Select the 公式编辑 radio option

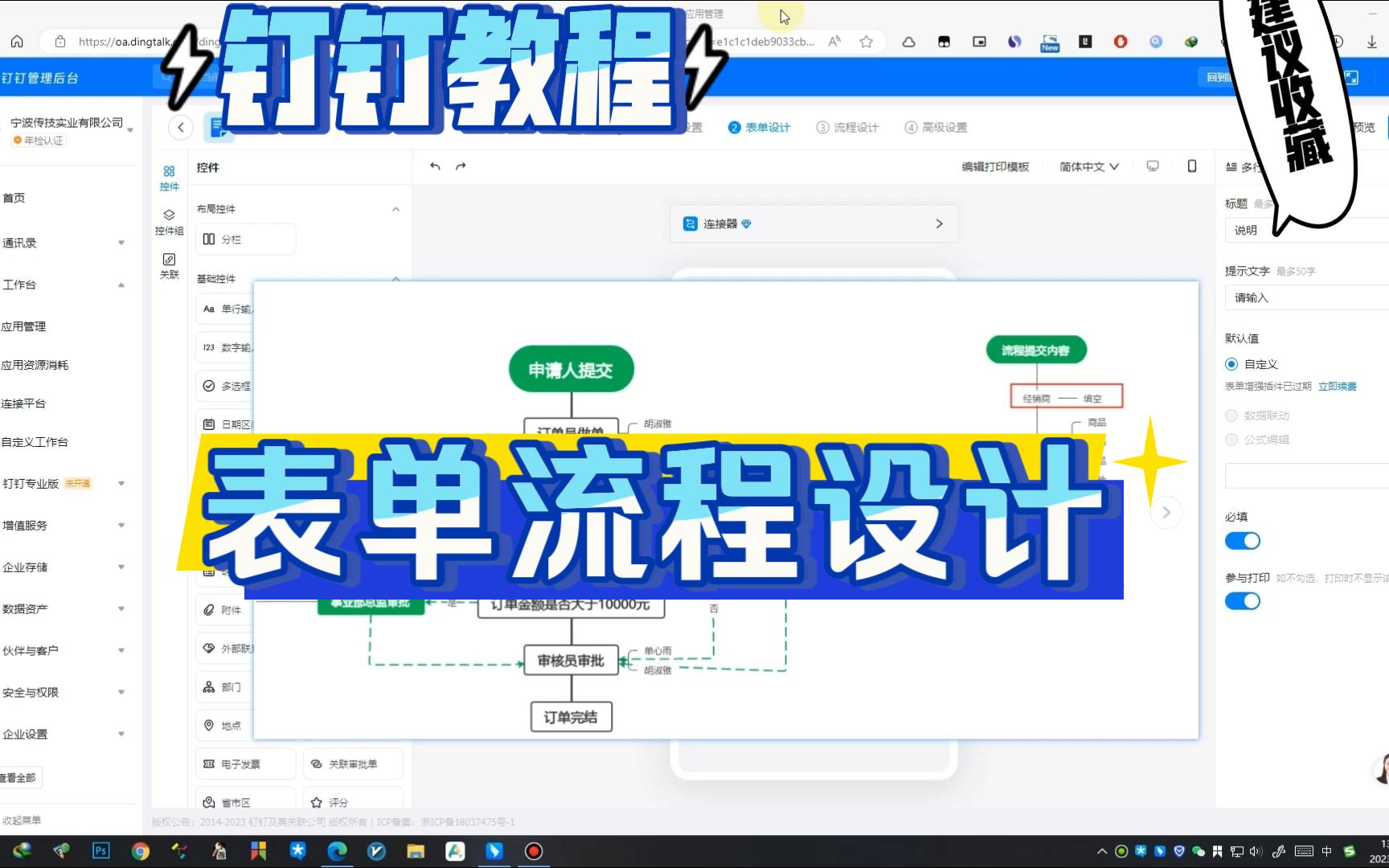(x=1231, y=440)
